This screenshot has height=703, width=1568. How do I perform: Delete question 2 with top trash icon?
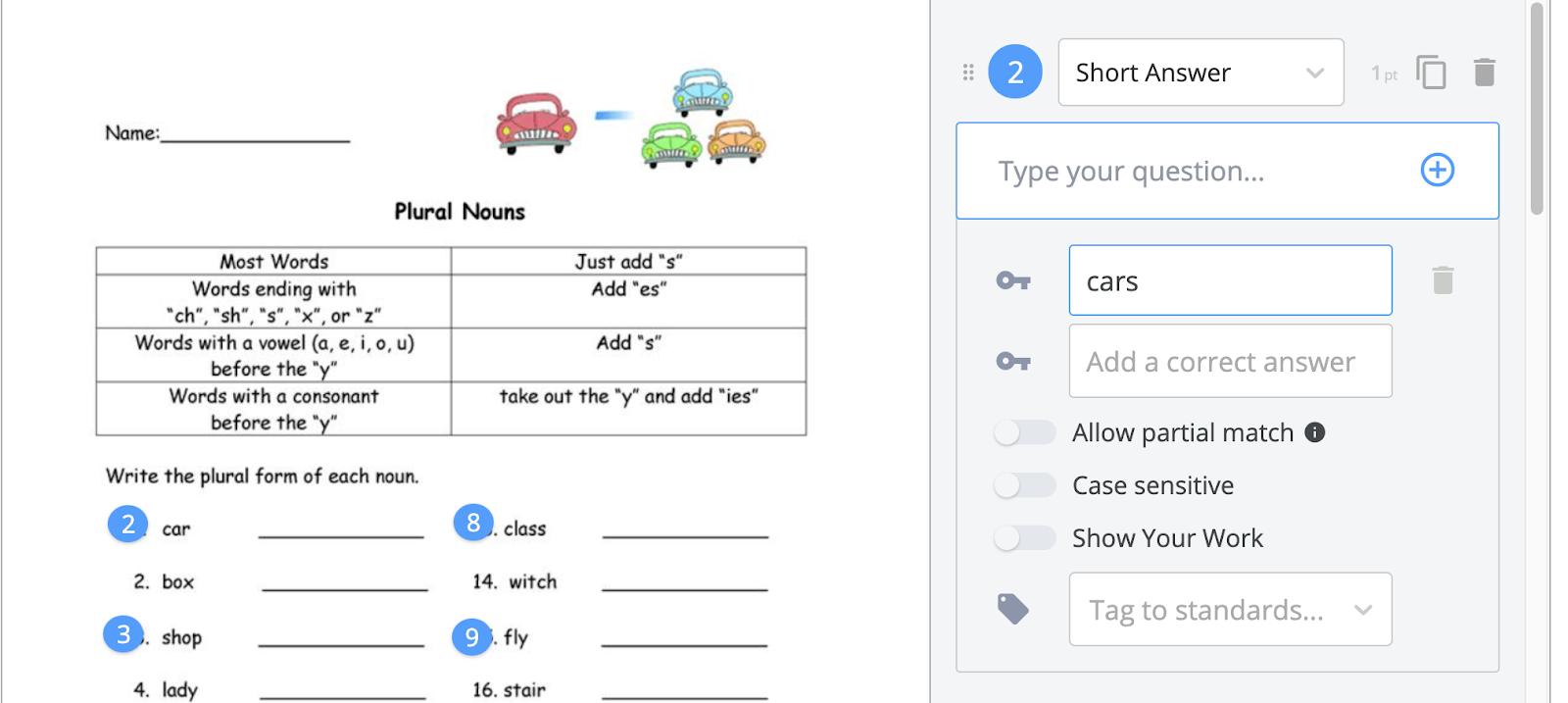tap(1484, 73)
